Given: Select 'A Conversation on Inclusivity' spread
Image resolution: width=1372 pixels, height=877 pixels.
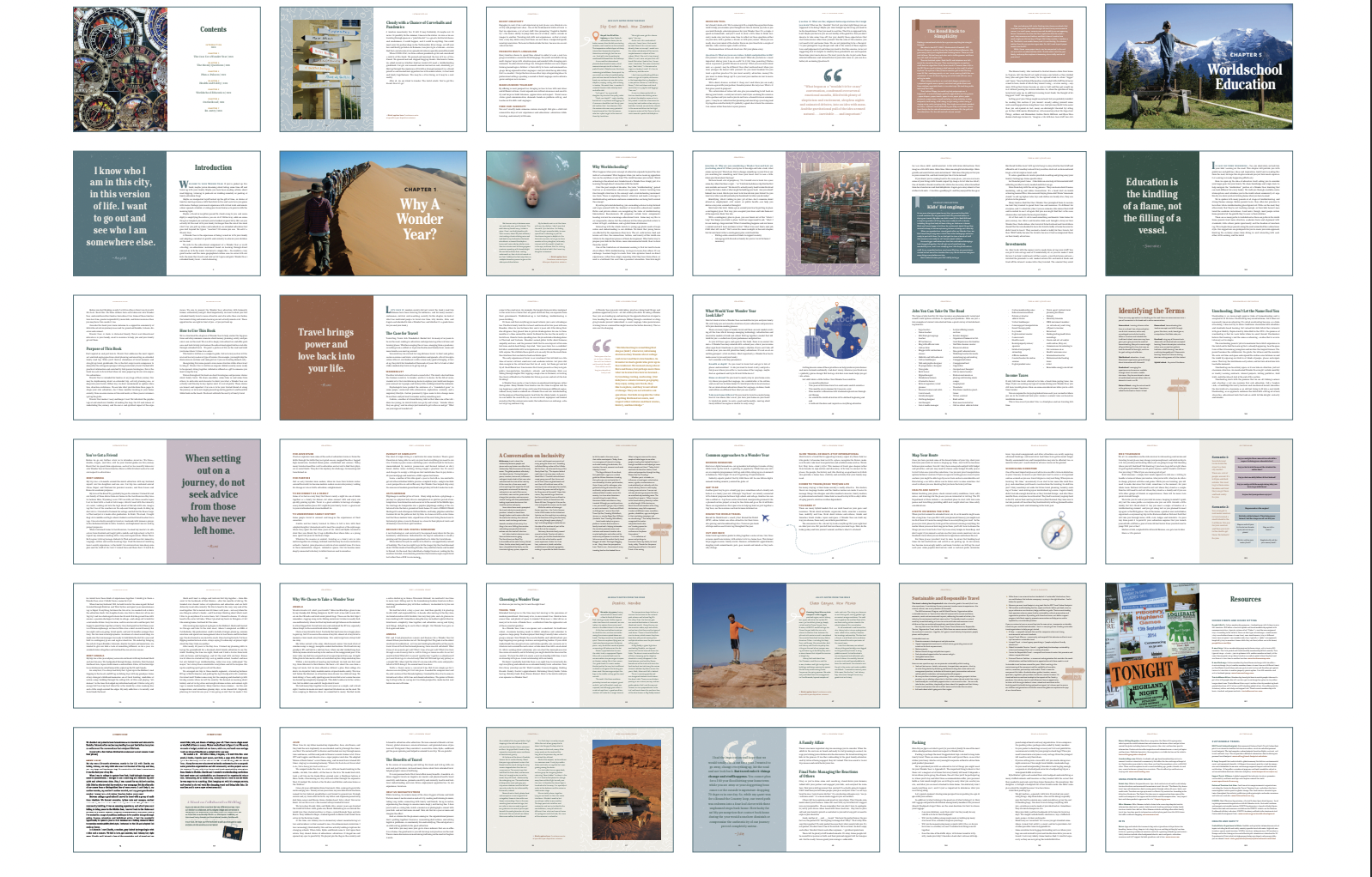Looking at the screenshot, I should [580, 502].
